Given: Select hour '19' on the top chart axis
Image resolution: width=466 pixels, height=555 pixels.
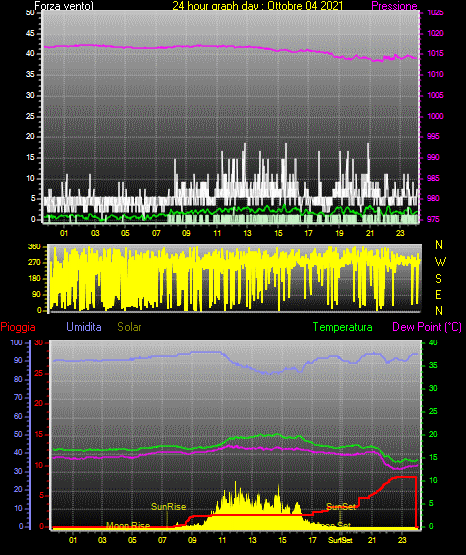Looking at the screenshot, I should tap(339, 233).
